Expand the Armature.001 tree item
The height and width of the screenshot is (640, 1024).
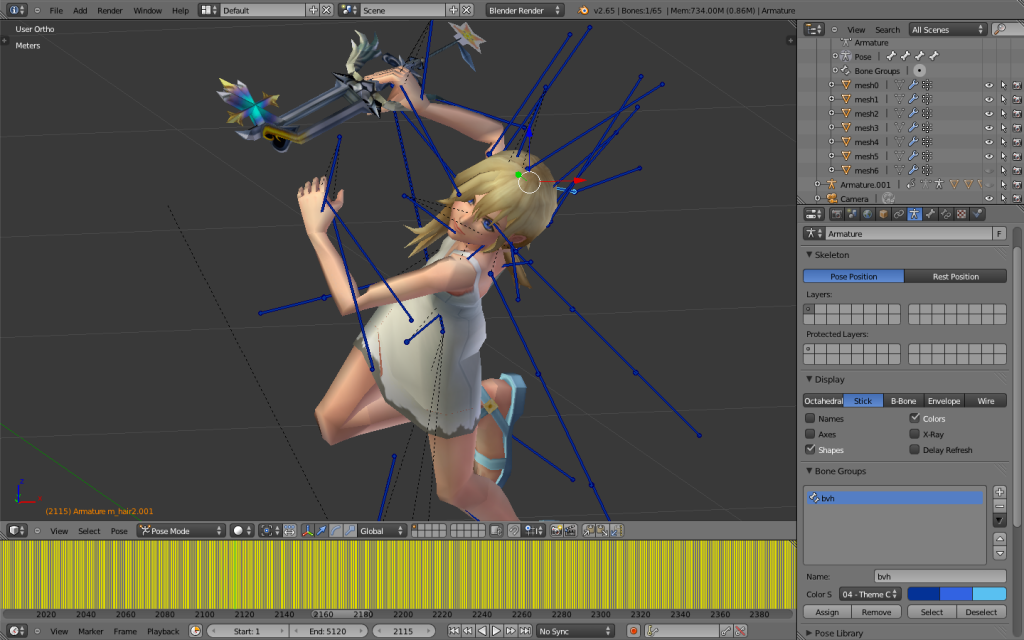pyautogui.click(x=817, y=184)
